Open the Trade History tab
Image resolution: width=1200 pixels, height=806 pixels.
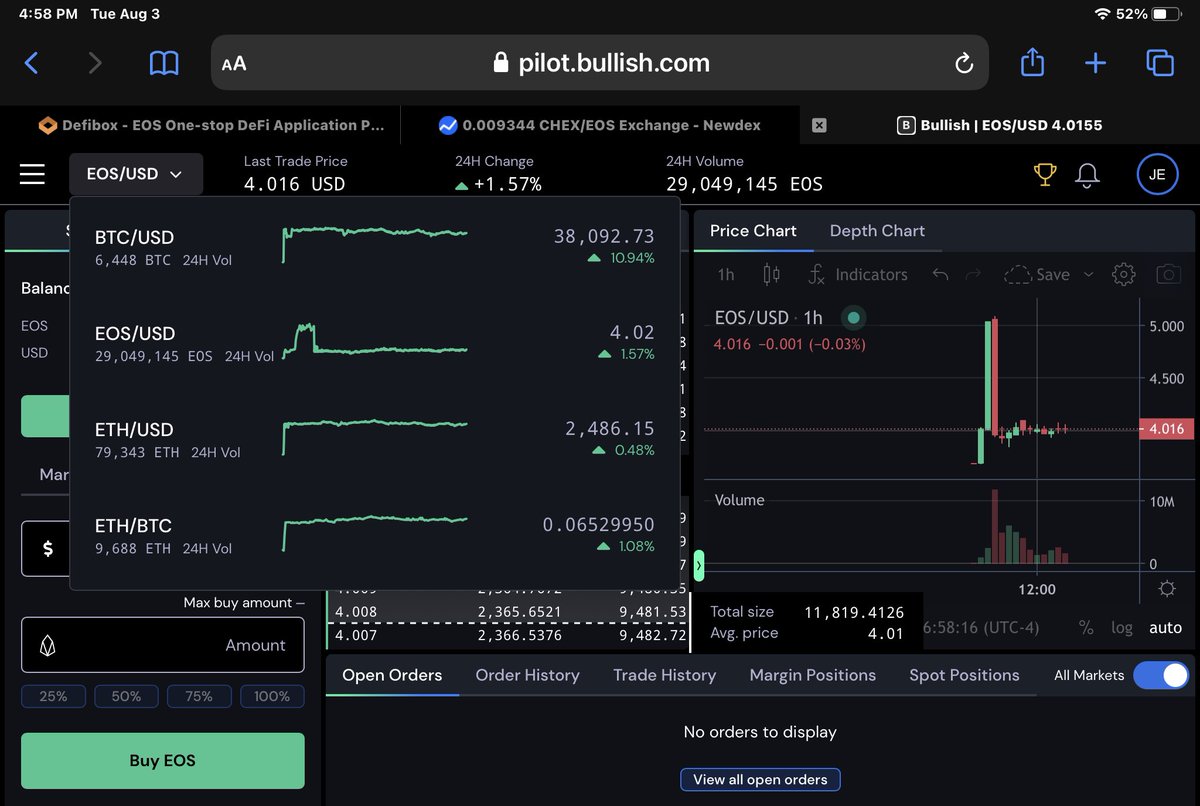664,675
